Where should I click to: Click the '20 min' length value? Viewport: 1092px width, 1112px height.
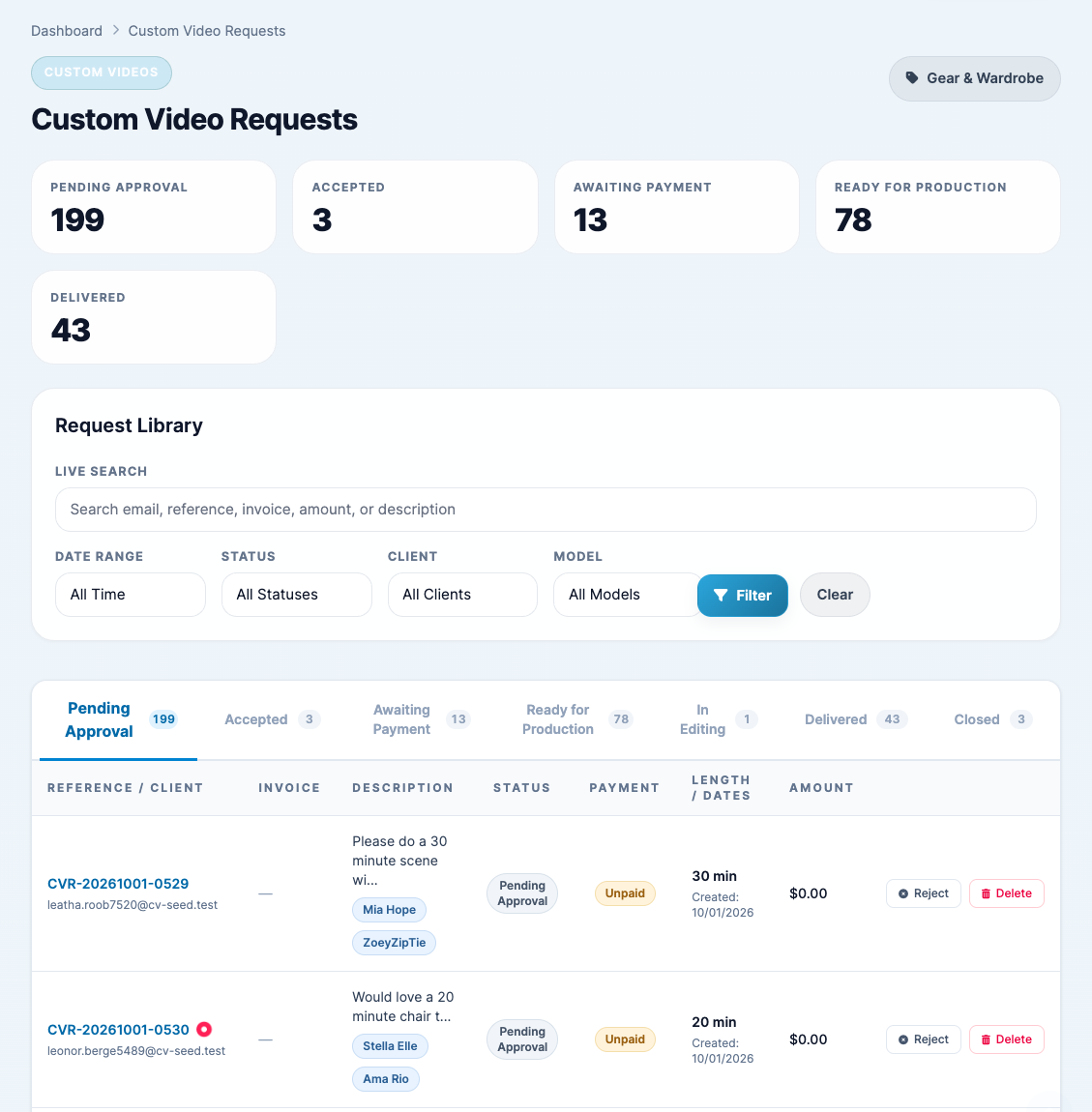(714, 1022)
